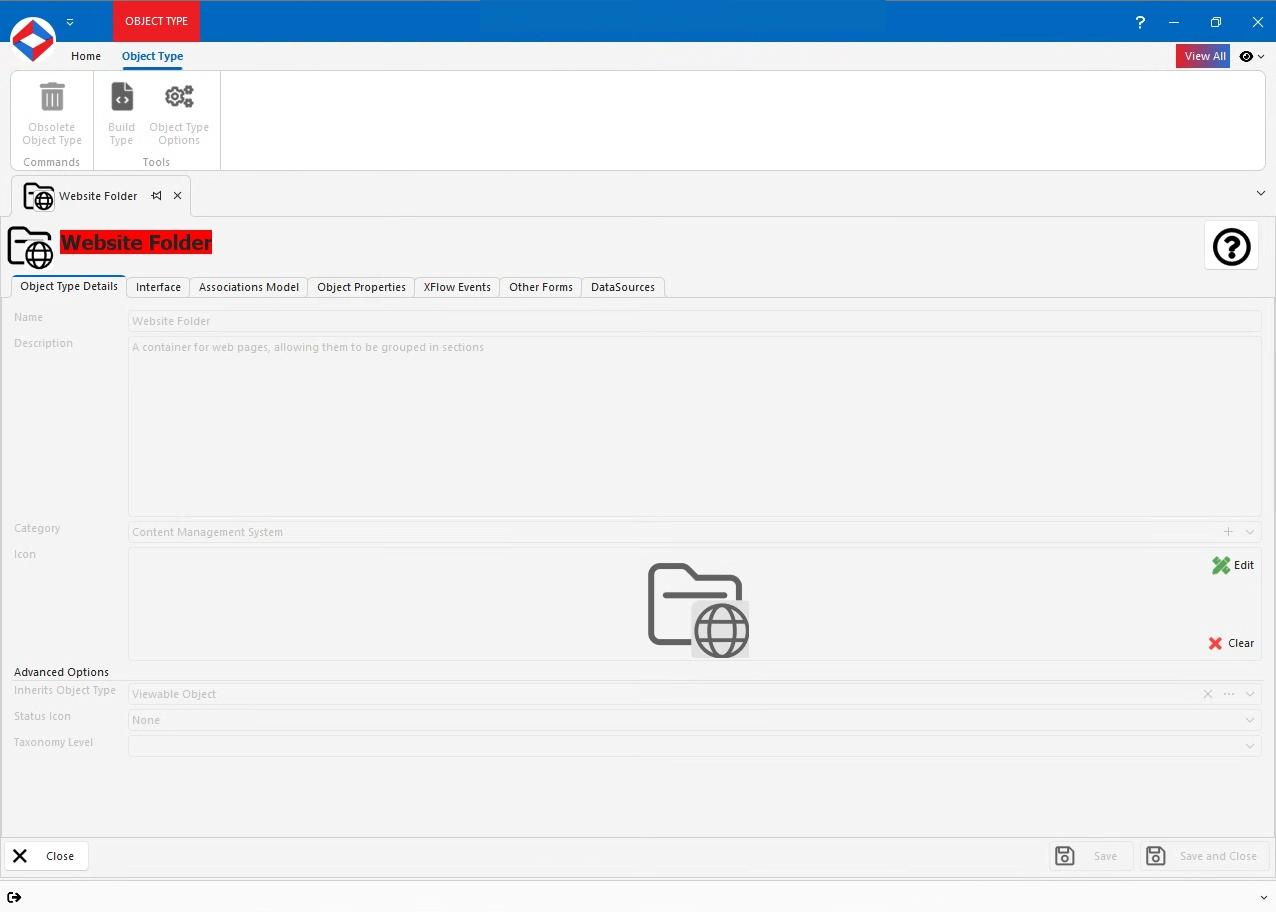Expand the Taxonomy Level dropdown
Screen dimensions: 1276x912
coord(1249,745)
